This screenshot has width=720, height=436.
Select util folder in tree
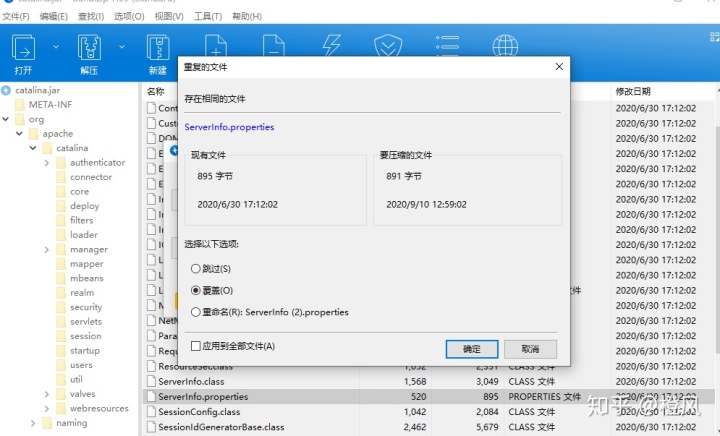click(x=76, y=380)
